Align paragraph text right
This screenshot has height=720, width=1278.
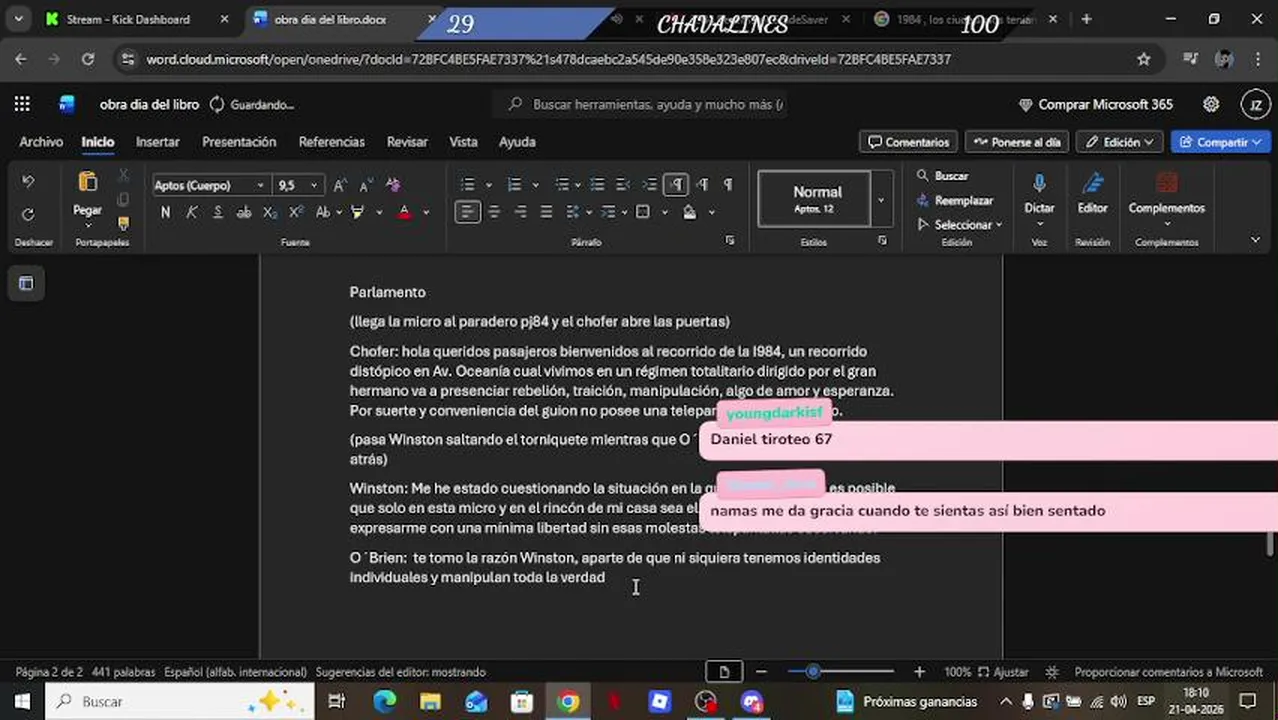point(520,212)
